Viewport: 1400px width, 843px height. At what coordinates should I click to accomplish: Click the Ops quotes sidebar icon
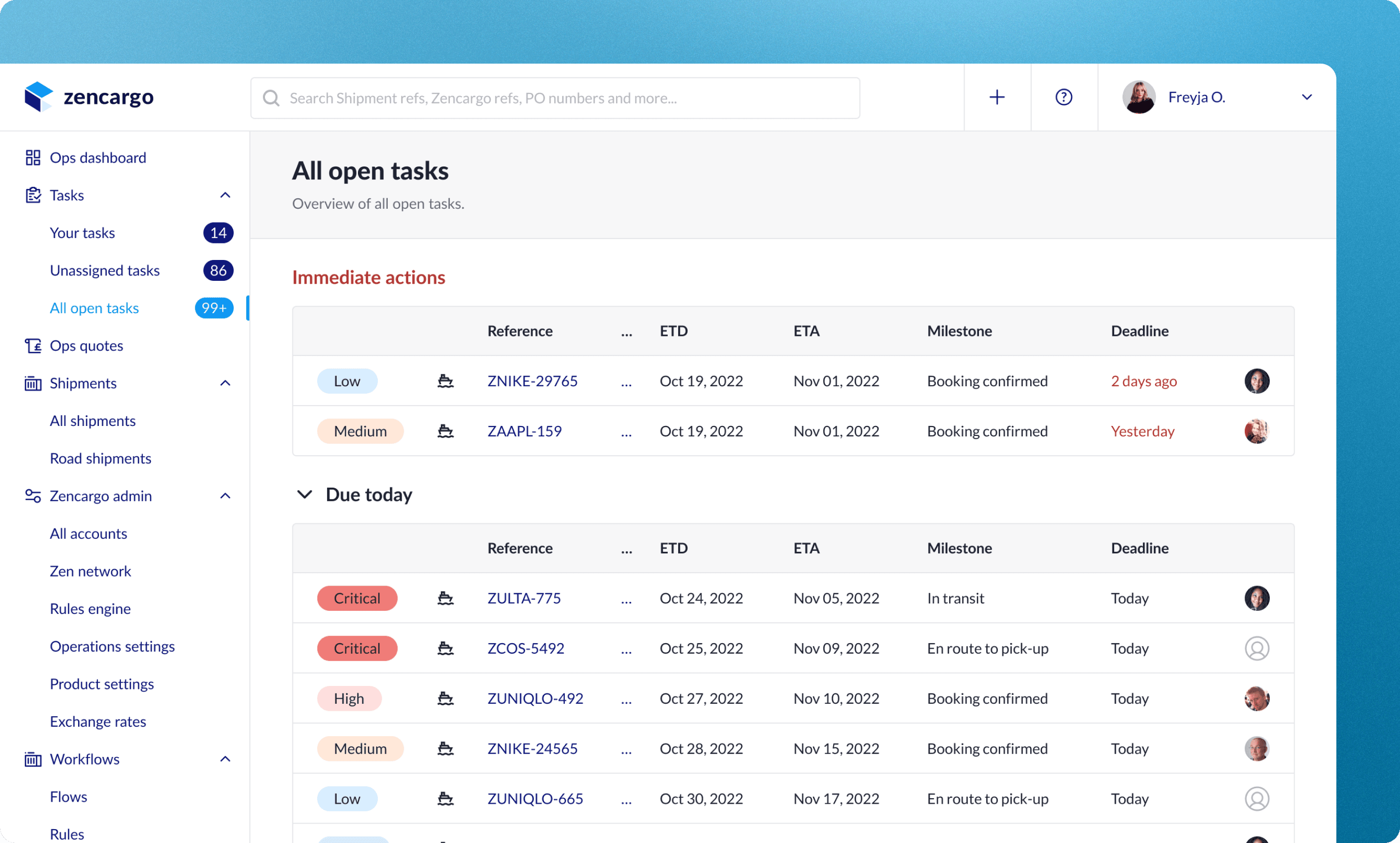[33, 345]
